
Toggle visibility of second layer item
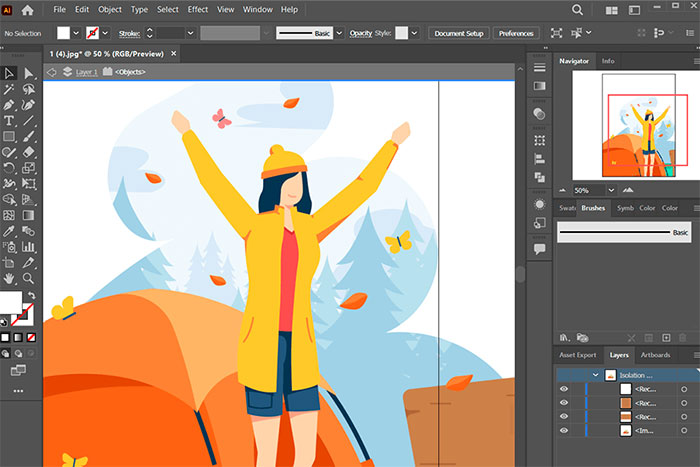coord(563,402)
